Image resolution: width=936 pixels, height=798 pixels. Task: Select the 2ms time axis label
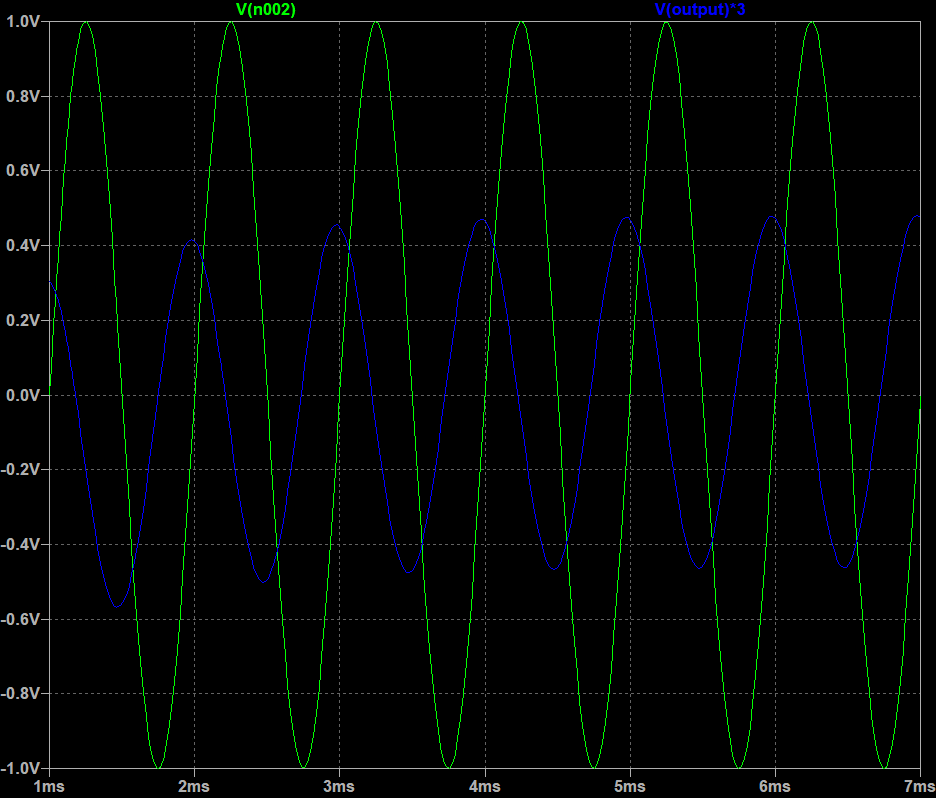click(x=194, y=786)
